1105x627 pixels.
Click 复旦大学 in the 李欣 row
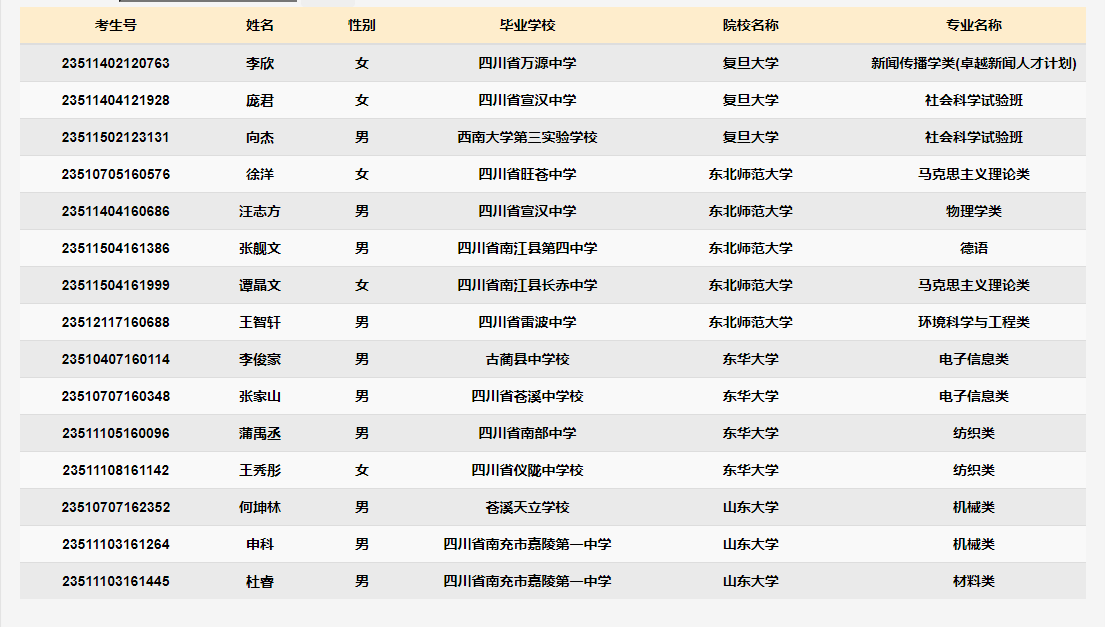[751, 63]
